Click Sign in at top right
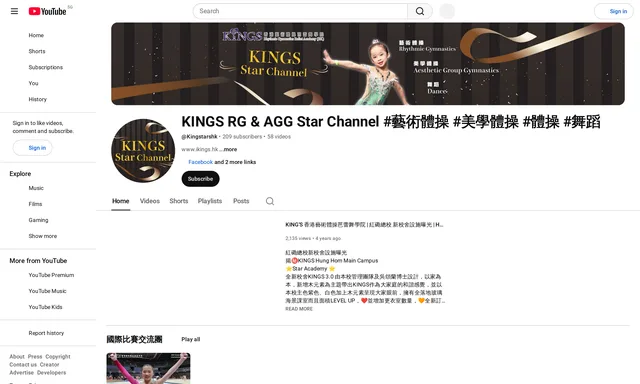The width and height of the screenshot is (640, 384). pos(613,11)
